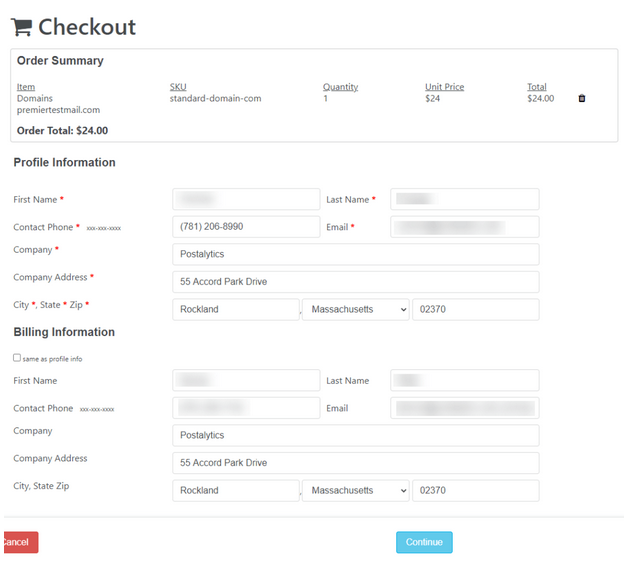This screenshot has height=586, width=636.
Task: Click the profile Zip field
Action: [476, 309]
